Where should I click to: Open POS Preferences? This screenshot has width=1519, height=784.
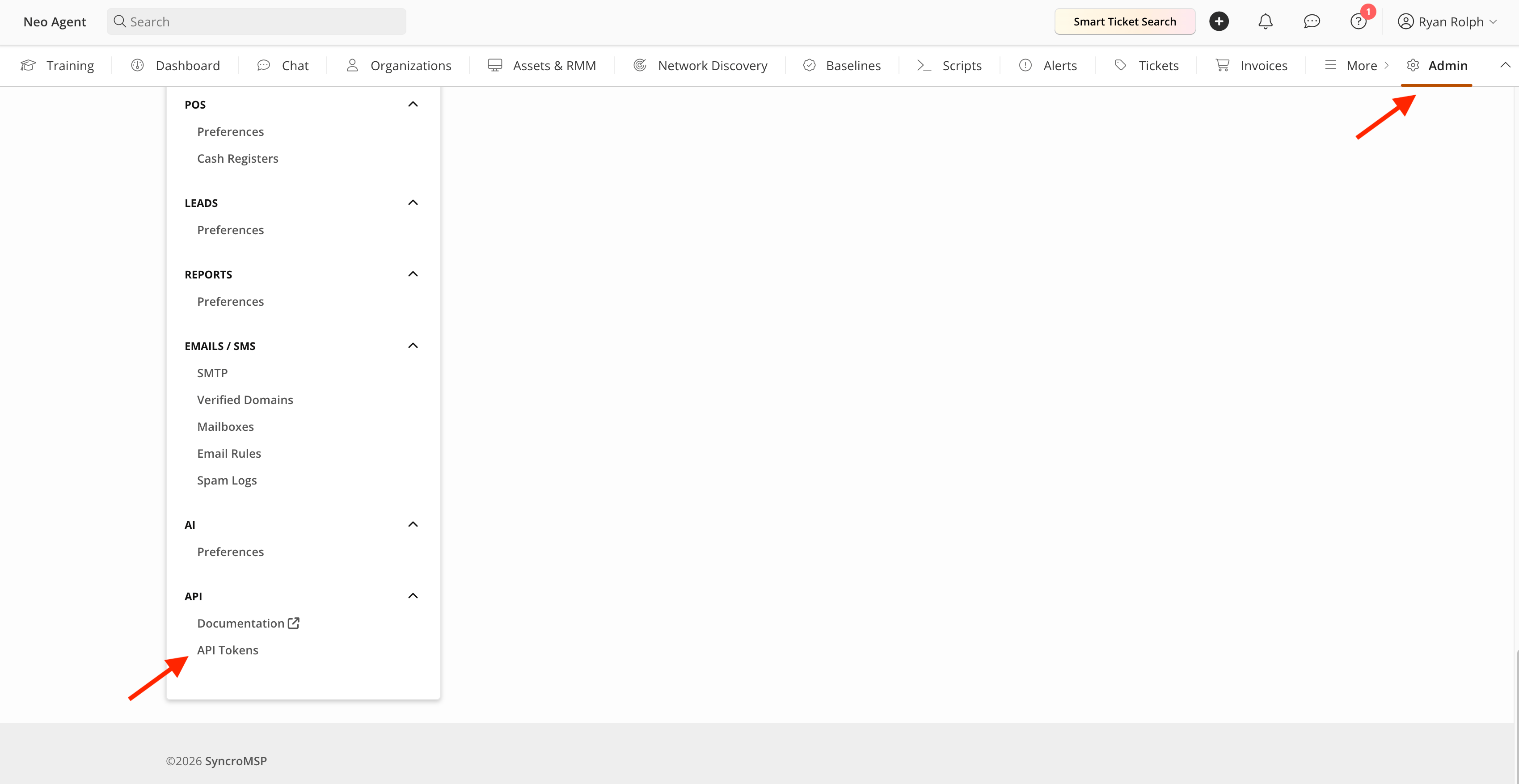(231, 131)
